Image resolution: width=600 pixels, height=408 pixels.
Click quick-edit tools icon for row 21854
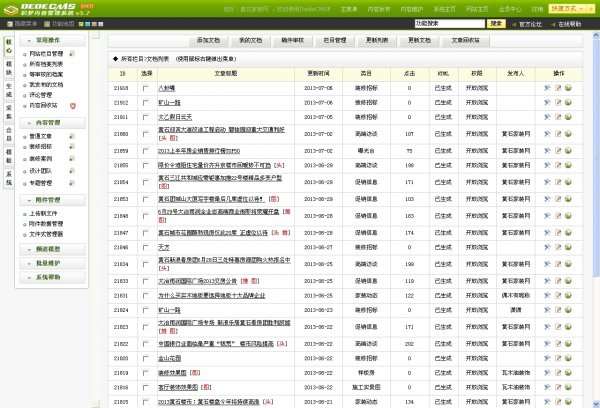pyautogui.click(x=547, y=182)
